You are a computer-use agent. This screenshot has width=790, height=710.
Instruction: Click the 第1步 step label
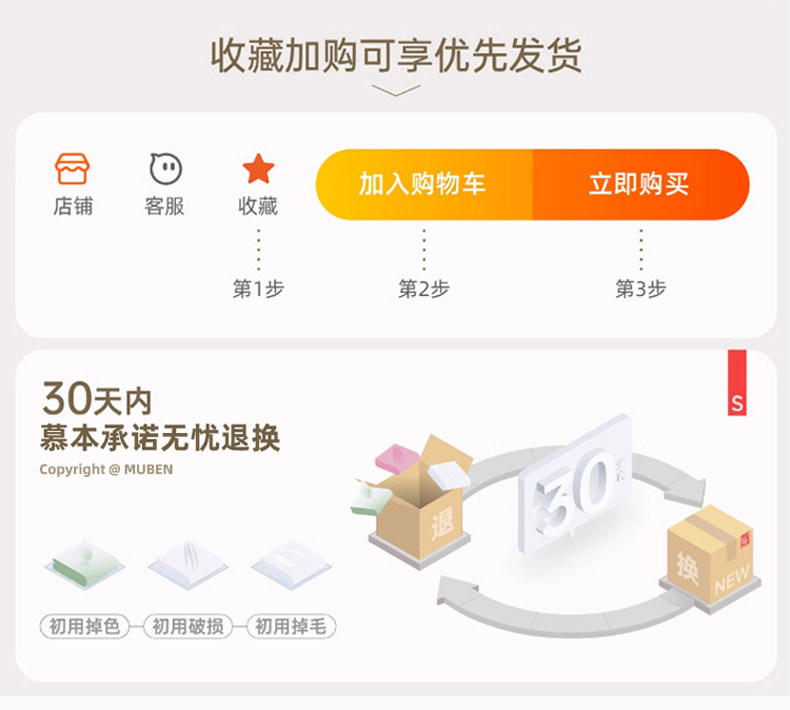[258, 289]
